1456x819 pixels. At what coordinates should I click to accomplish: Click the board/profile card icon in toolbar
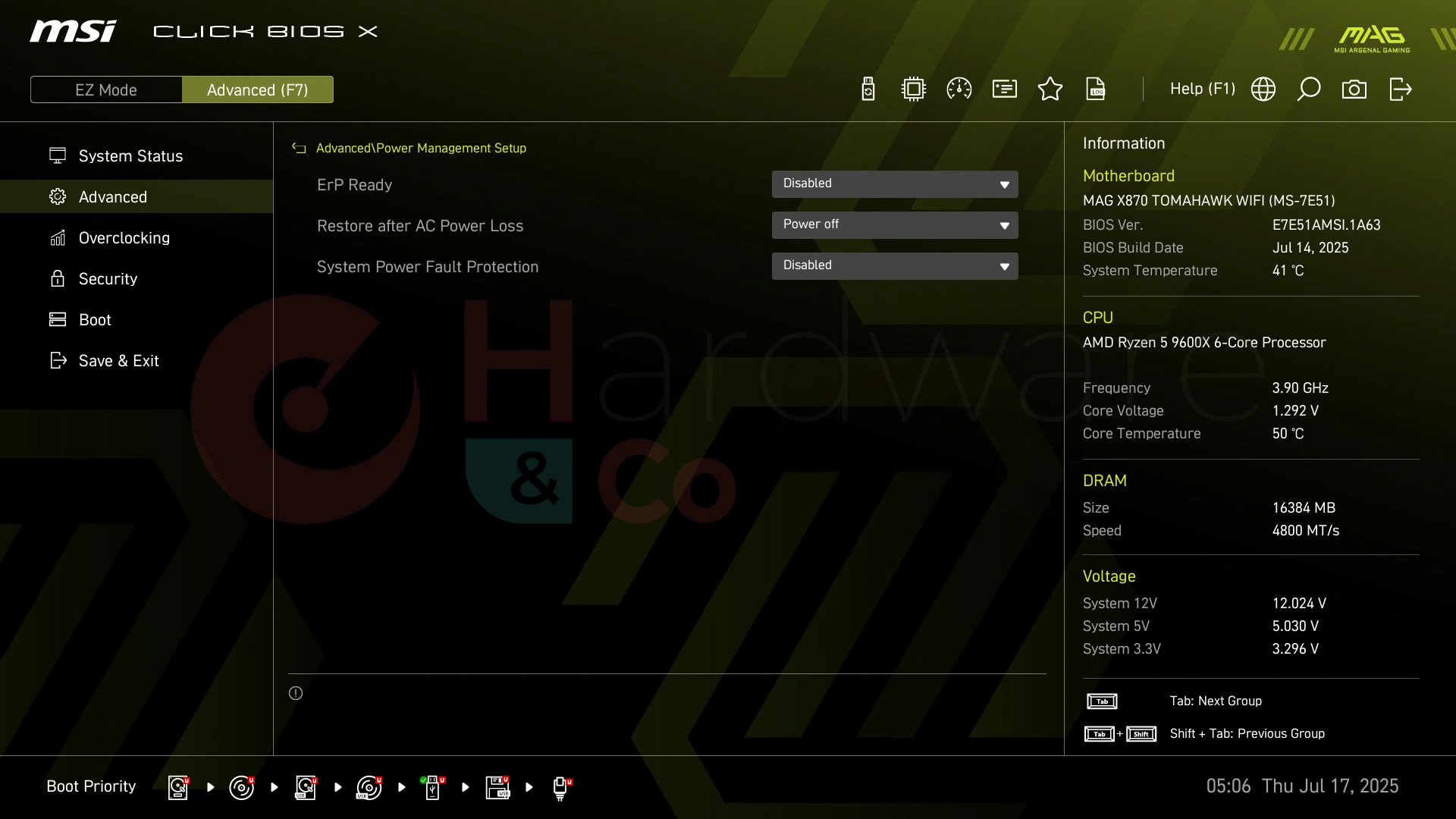pyautogui.click(x=1005, y=89)
